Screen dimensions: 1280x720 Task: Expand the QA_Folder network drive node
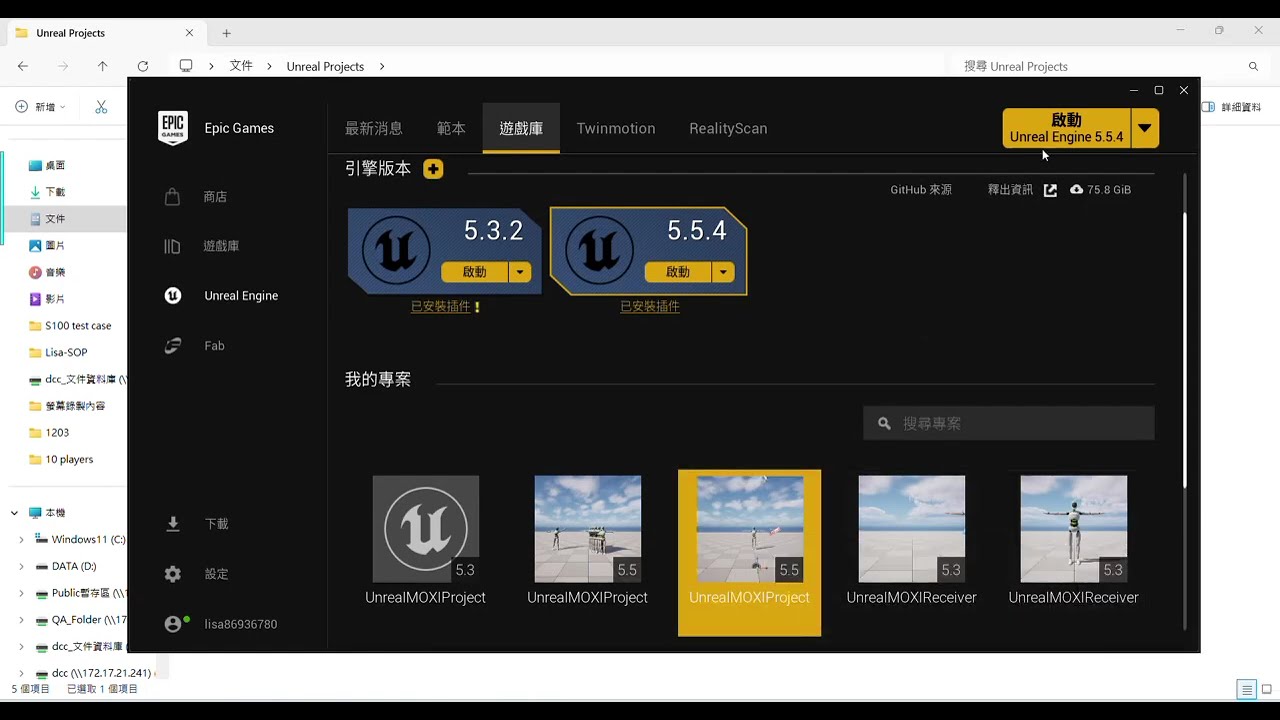click(22, 620)
